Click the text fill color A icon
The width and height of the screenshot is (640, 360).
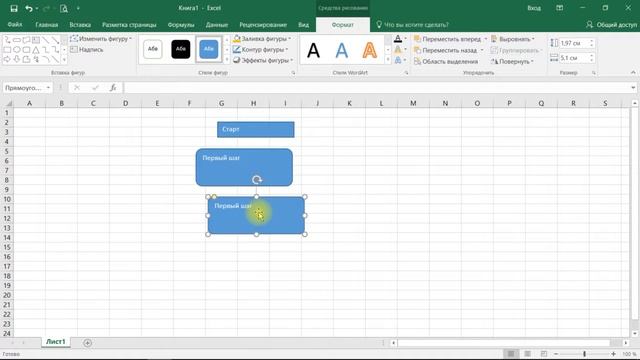[398, 39]
